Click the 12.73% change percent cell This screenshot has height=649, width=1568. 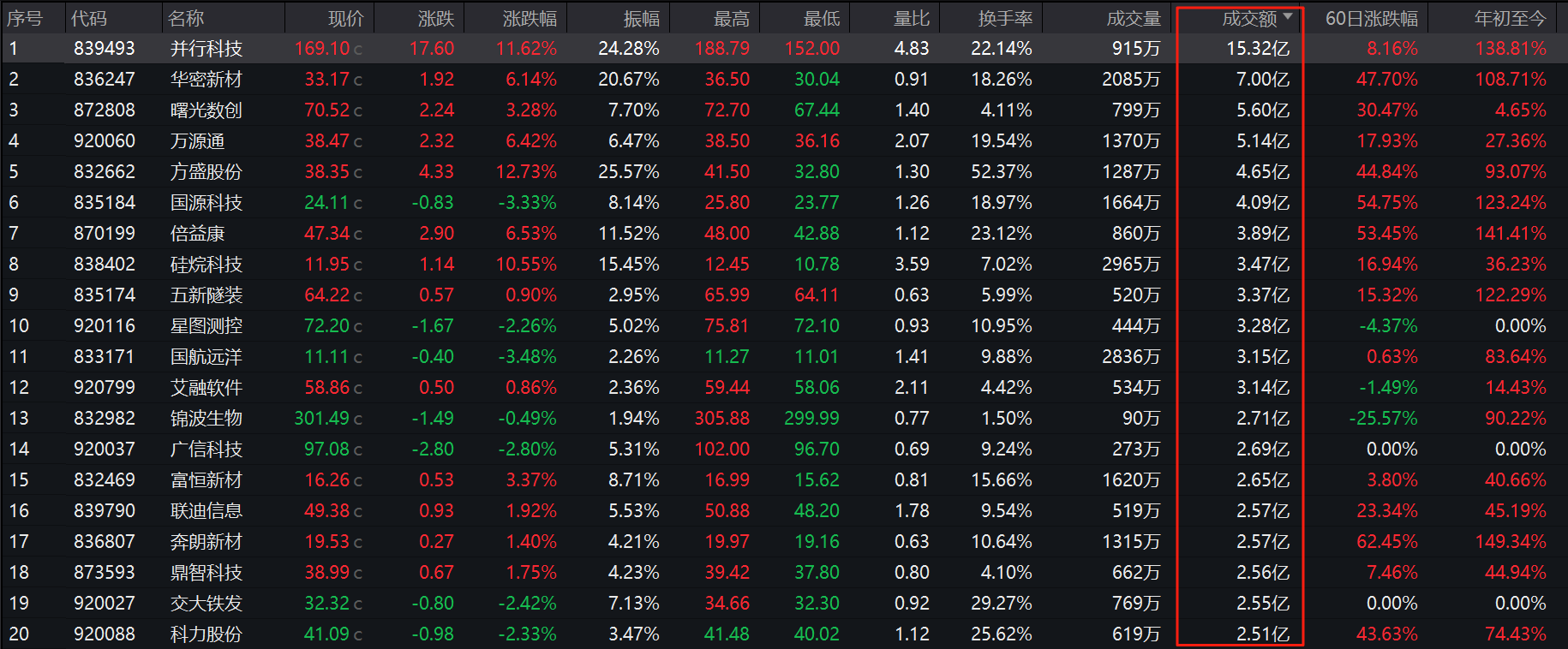[526, 172]
